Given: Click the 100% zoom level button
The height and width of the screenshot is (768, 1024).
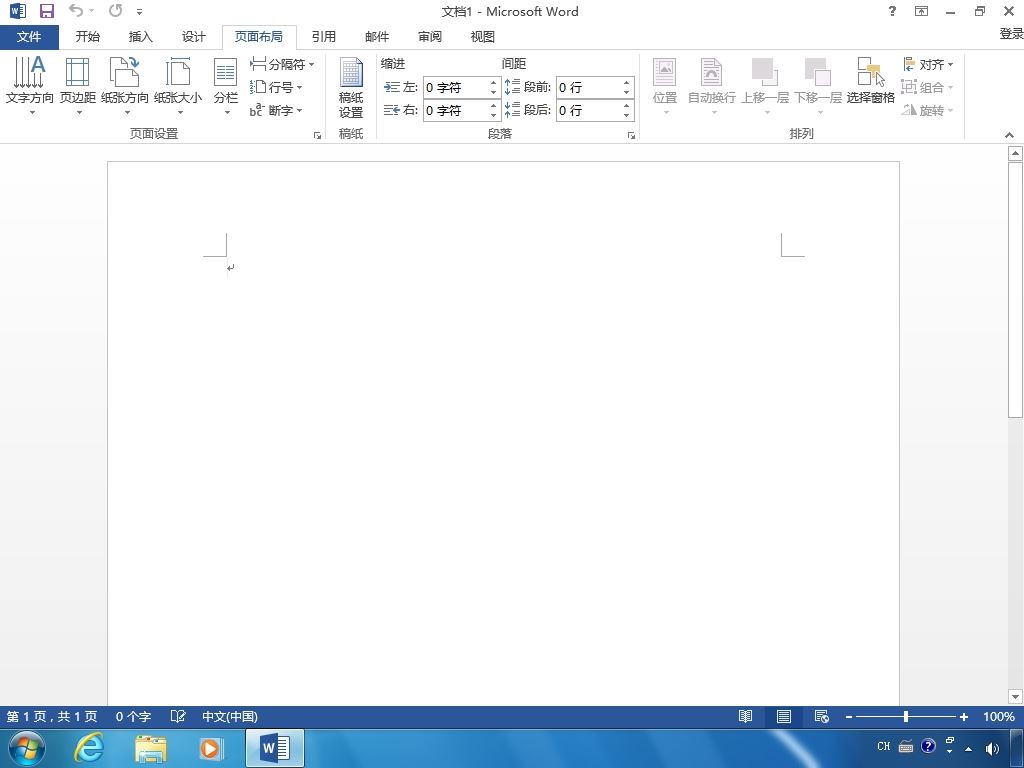Looking at the screenshot, I should (x=999, y=716).
